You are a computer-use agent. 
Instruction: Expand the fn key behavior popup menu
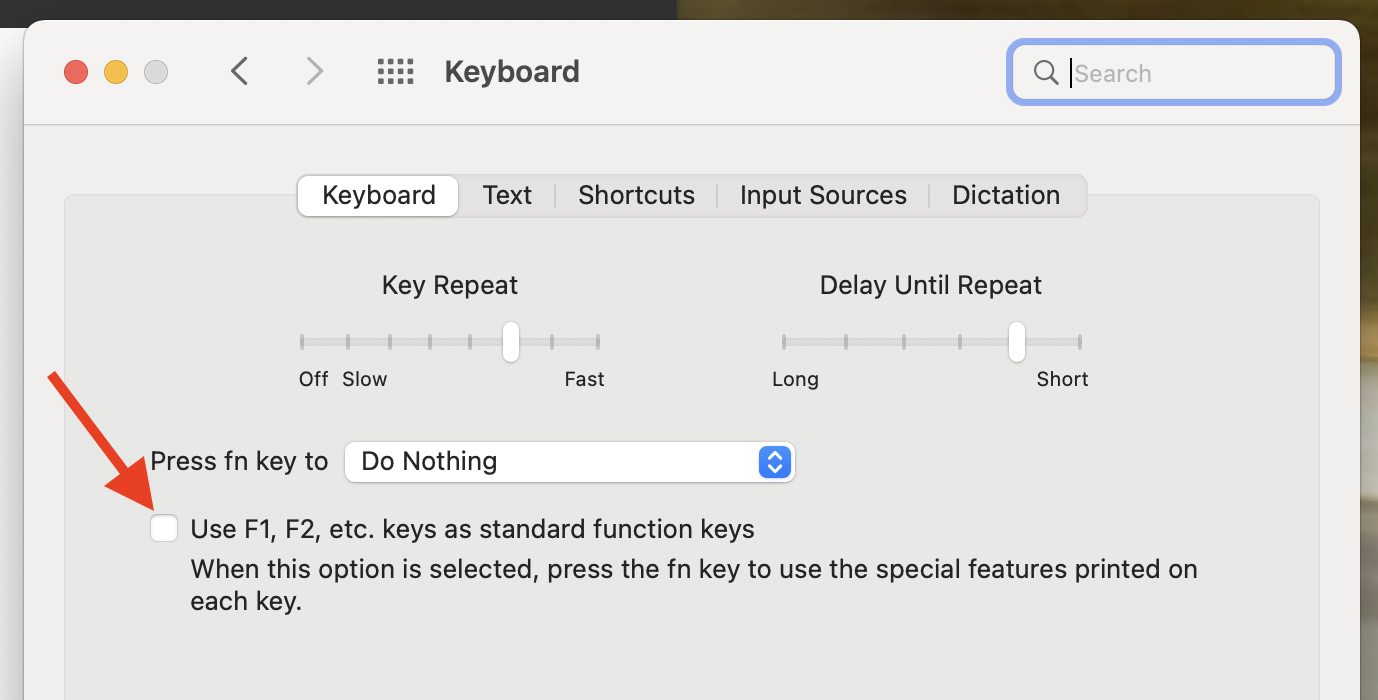coord(570,462)
